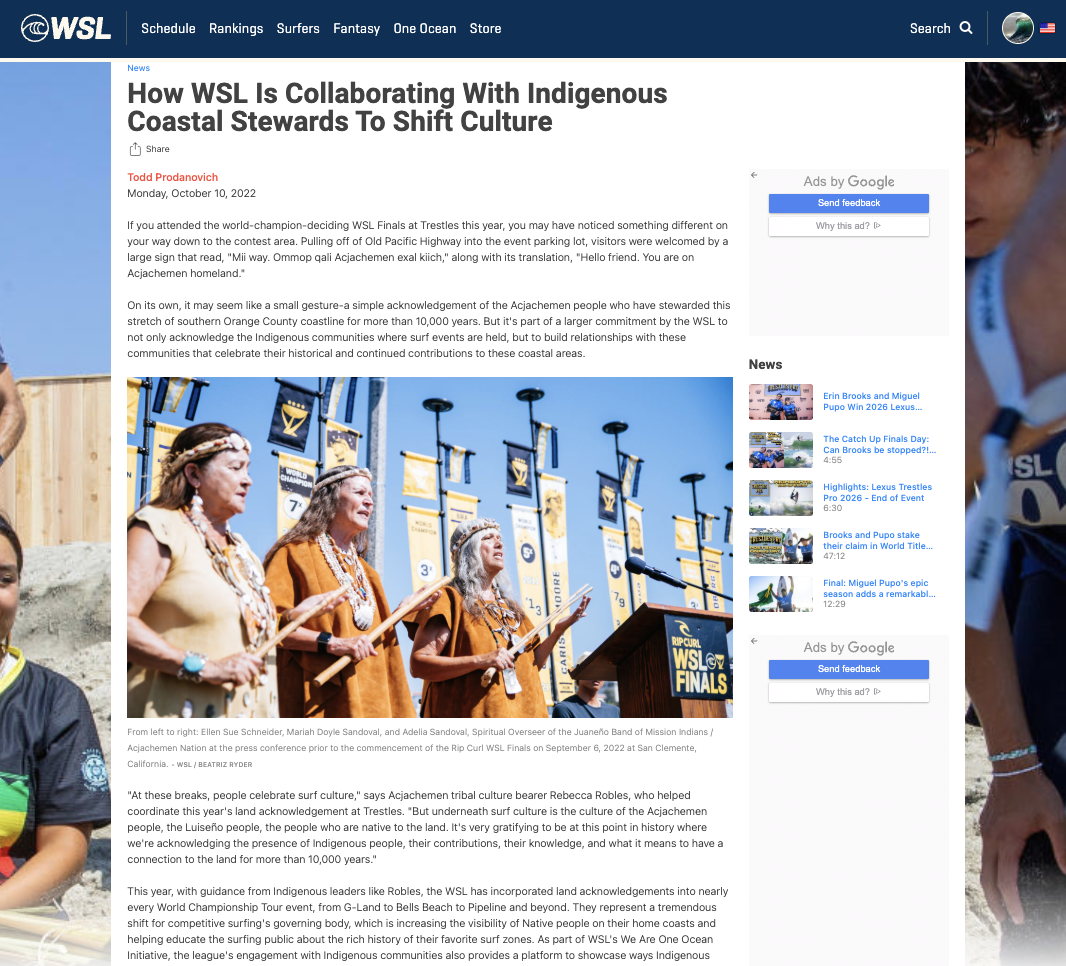Click Send feedback in top ad
The image size is (1066, 966).
(848, 203)
